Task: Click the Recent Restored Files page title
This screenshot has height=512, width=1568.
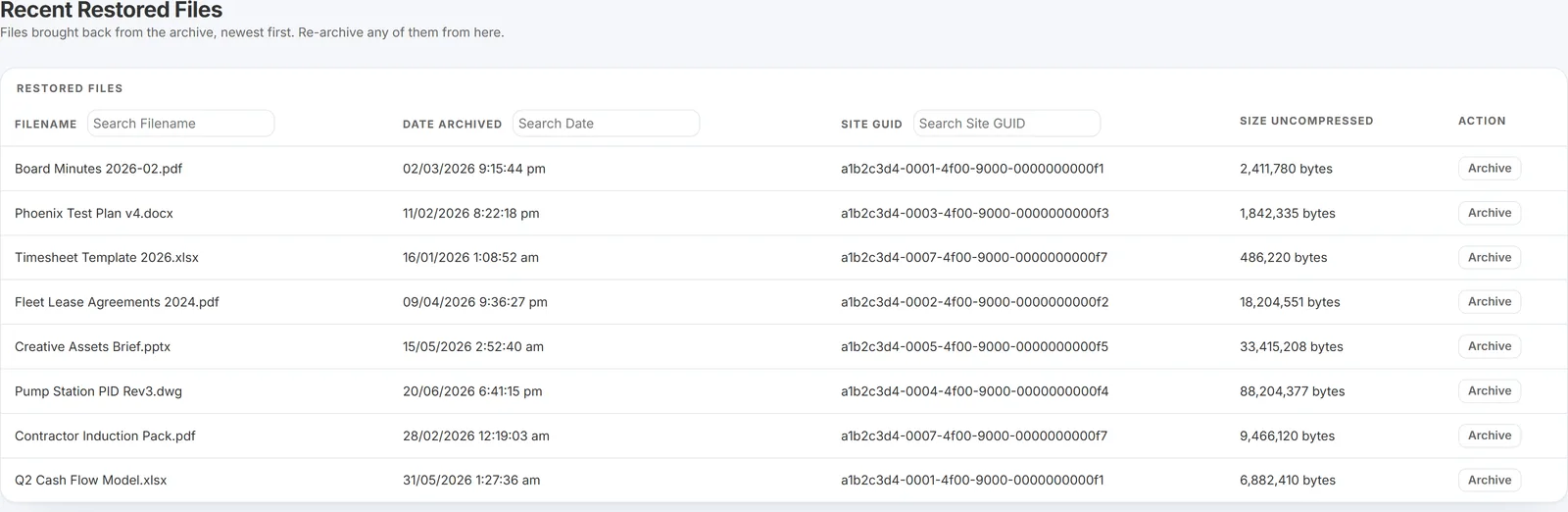Action: point(111,10)
